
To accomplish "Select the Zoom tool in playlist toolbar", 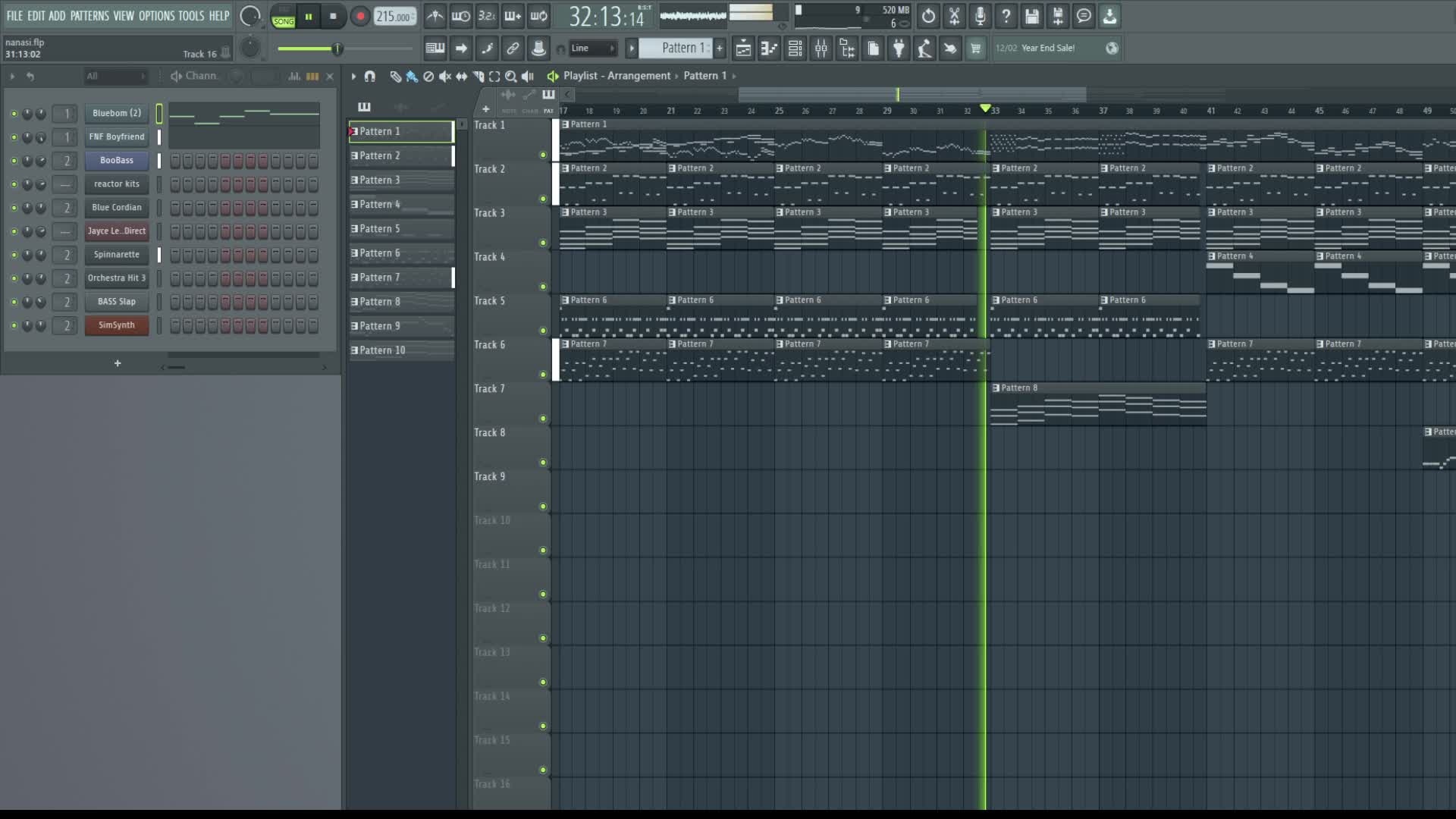I will pyautogui.click(x=511, y=76).
